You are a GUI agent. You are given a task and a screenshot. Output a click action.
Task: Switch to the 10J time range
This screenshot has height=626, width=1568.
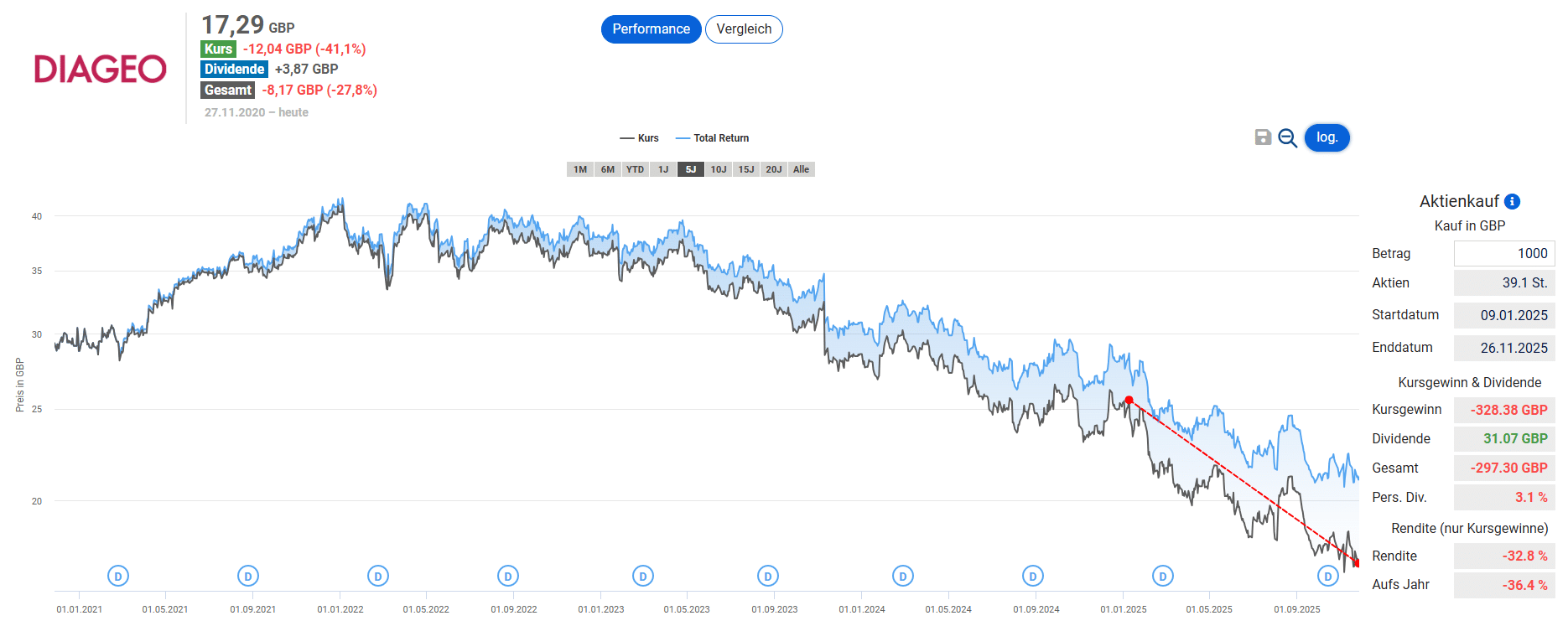pyautogui.click(x=719, y=169)
